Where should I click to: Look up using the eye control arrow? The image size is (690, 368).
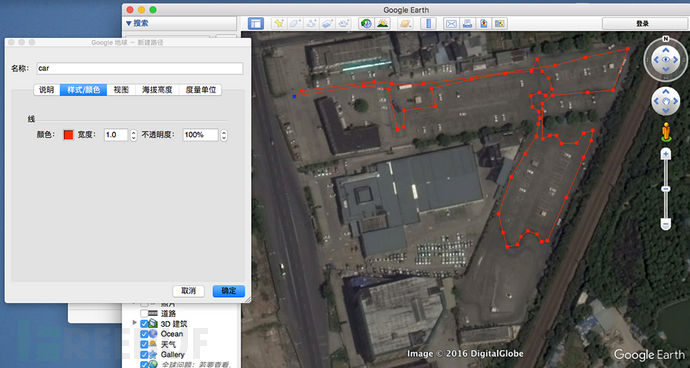665,50
